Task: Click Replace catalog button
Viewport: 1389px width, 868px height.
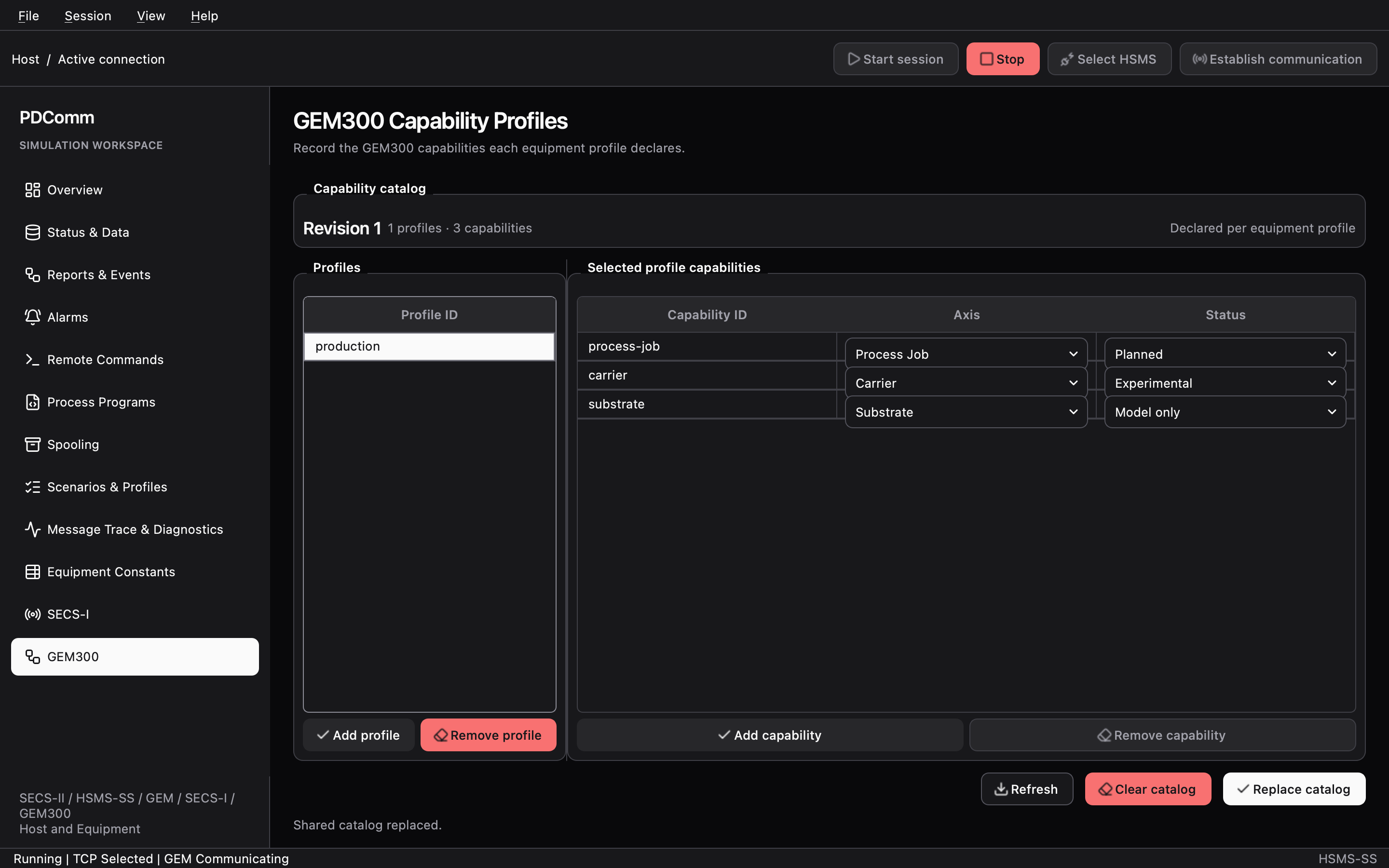Action: click(1294, 789)
